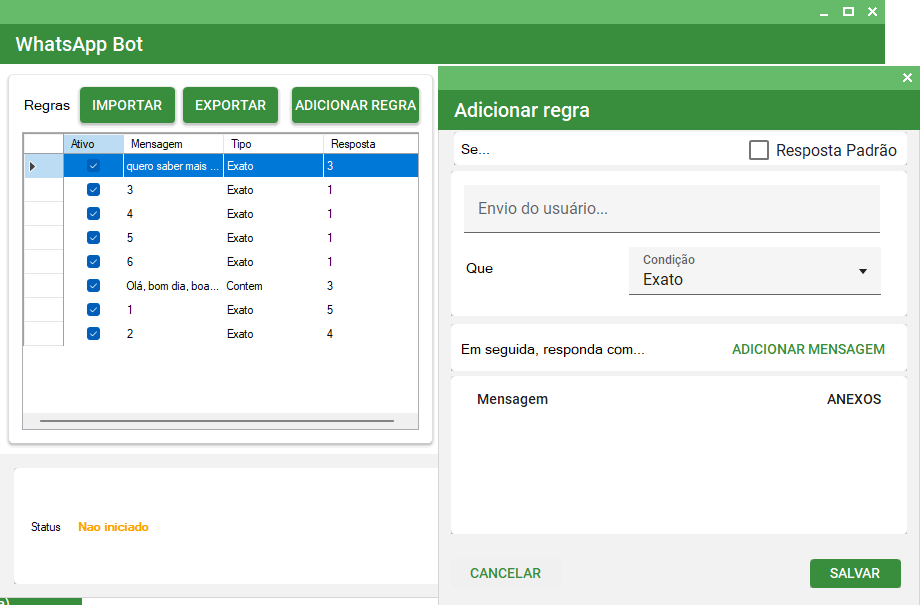Click the Tipo column header

(271, 144)
